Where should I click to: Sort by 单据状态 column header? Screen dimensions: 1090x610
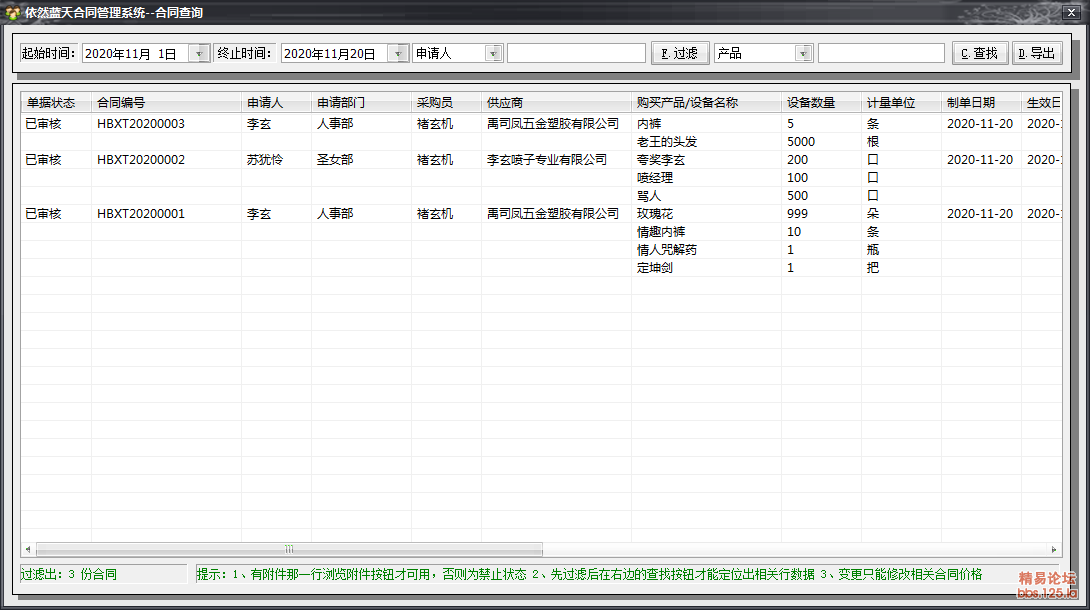pos(50,103)
